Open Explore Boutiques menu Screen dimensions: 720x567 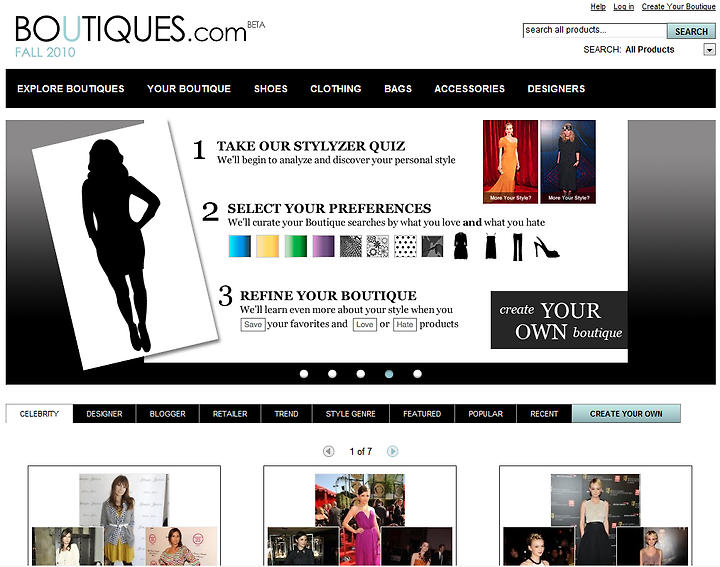(x=71, y=89)
